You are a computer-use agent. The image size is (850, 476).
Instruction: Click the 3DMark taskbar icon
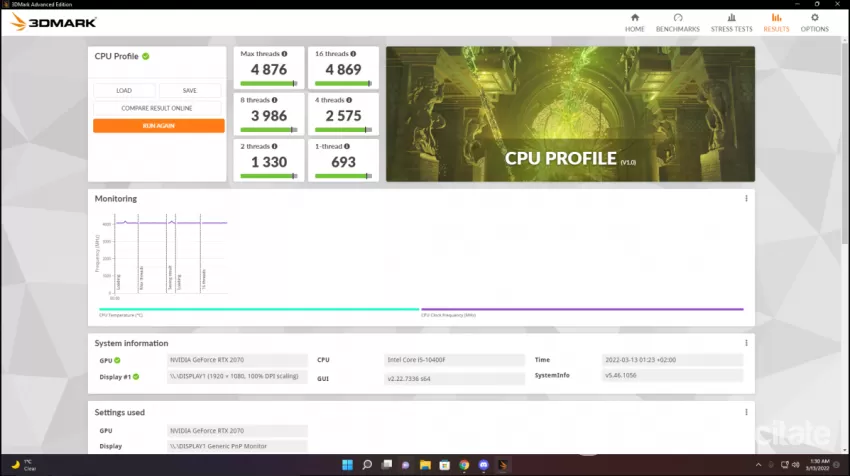(503, 465)
